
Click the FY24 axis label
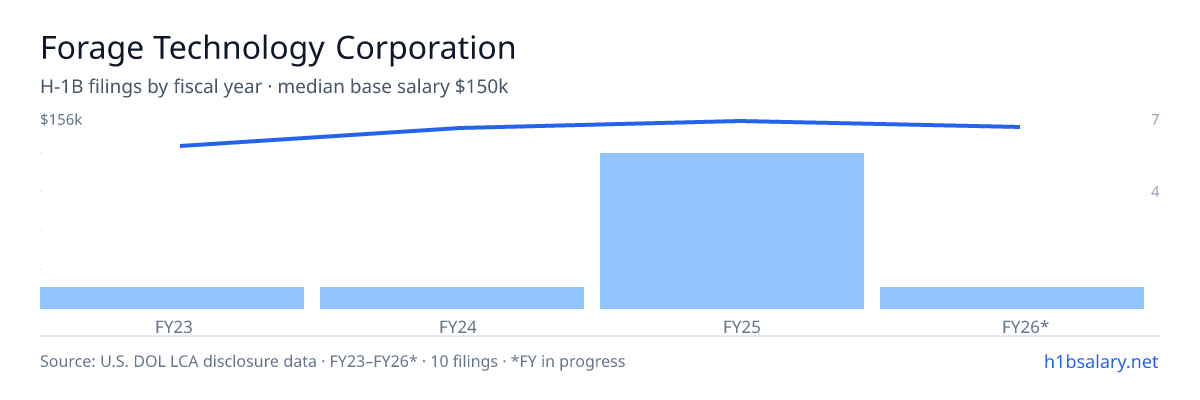(x=452, y=326)
